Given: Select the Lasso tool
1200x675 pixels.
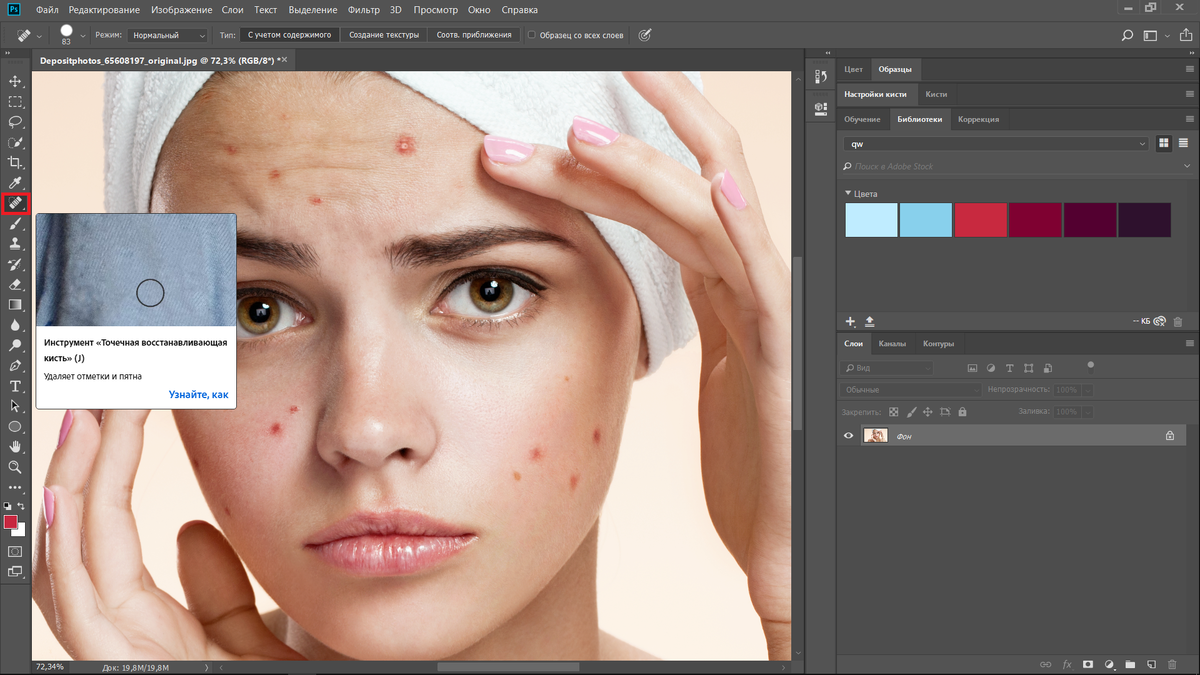Looking at the screenshot, I should (x=15, y=122).
